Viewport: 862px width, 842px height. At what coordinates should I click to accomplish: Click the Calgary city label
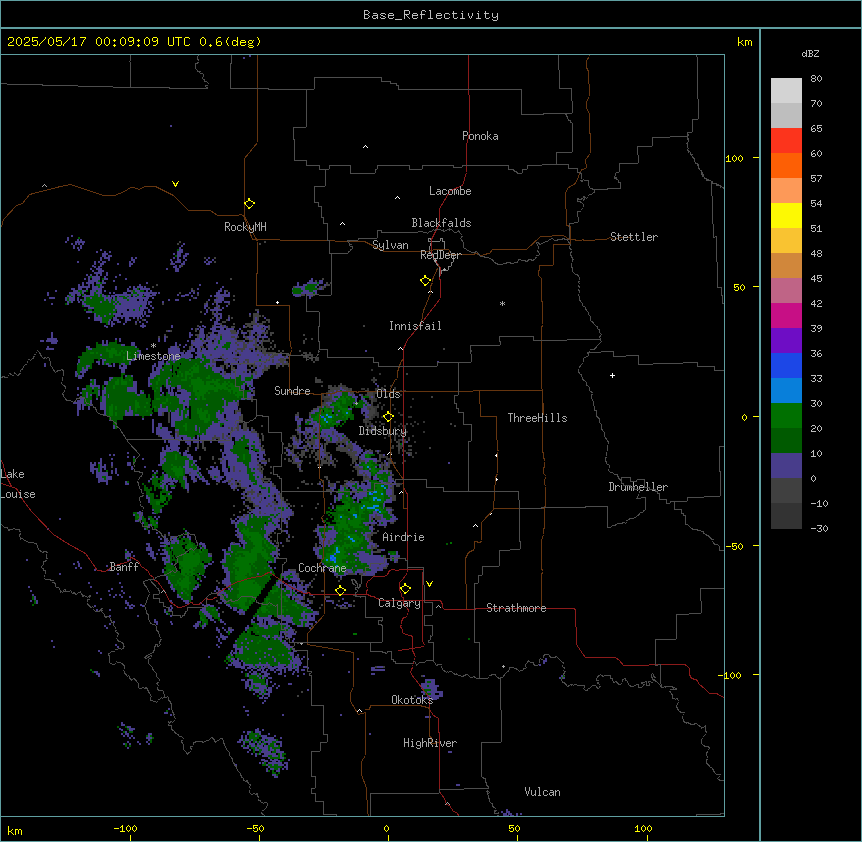399,603
